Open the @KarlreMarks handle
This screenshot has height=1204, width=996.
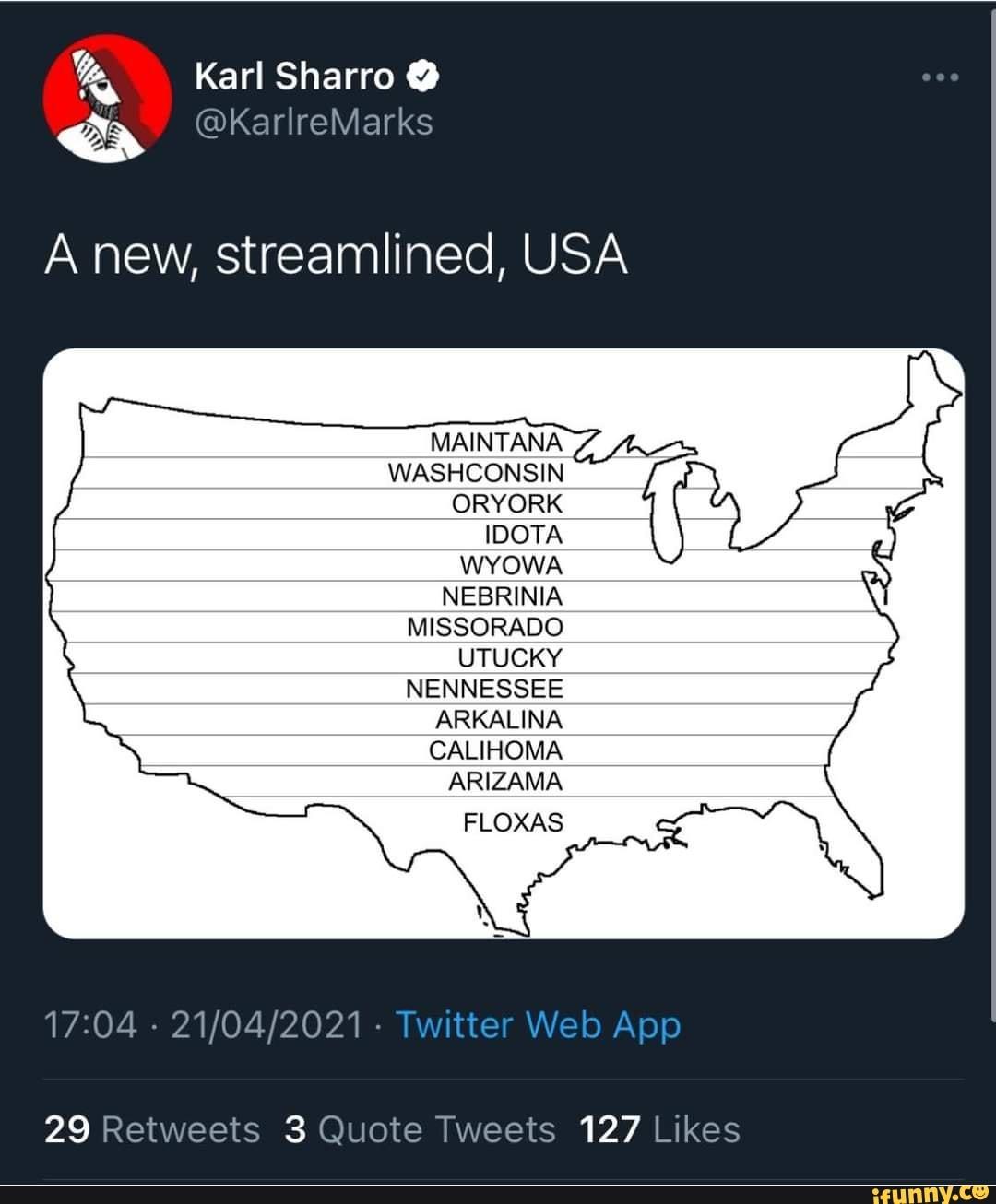314,122
